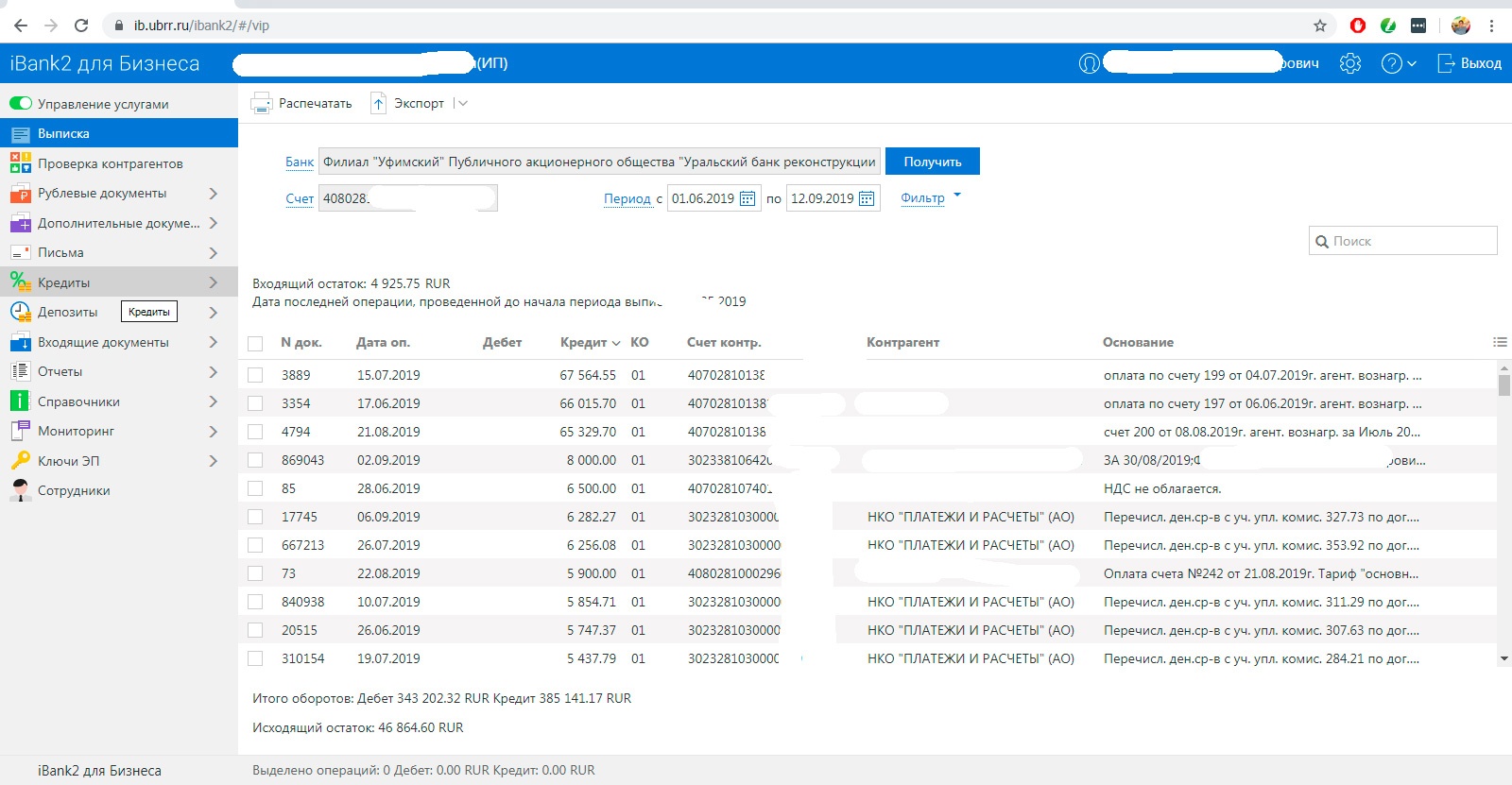
Task: Click the Экспорт upload icon
Action: 378,104
